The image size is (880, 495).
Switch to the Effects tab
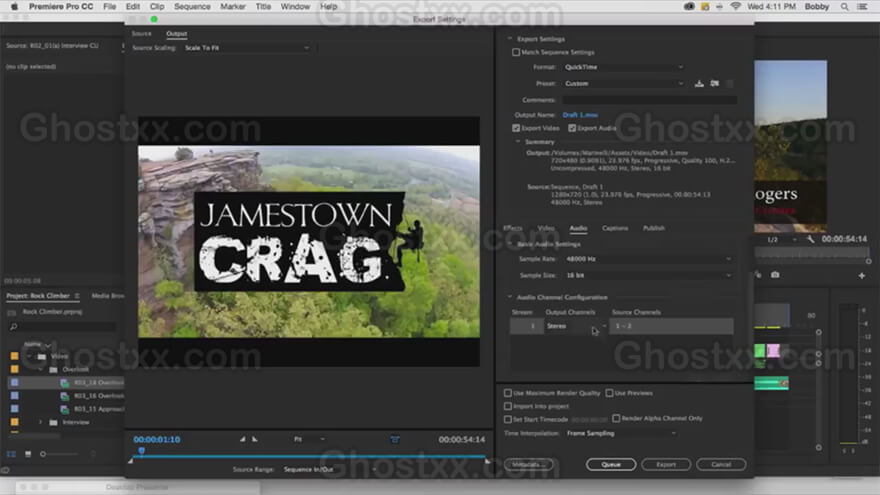(x=512, y=228)
